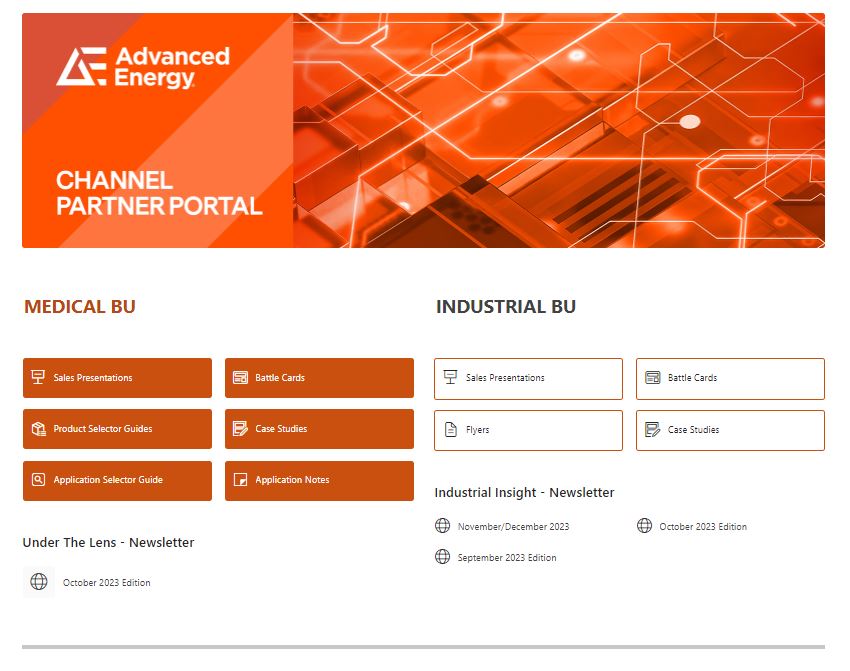Click card icon on Medical Battle Cards
The width and height of the screenshot is (850, 671).
(240, 377)
